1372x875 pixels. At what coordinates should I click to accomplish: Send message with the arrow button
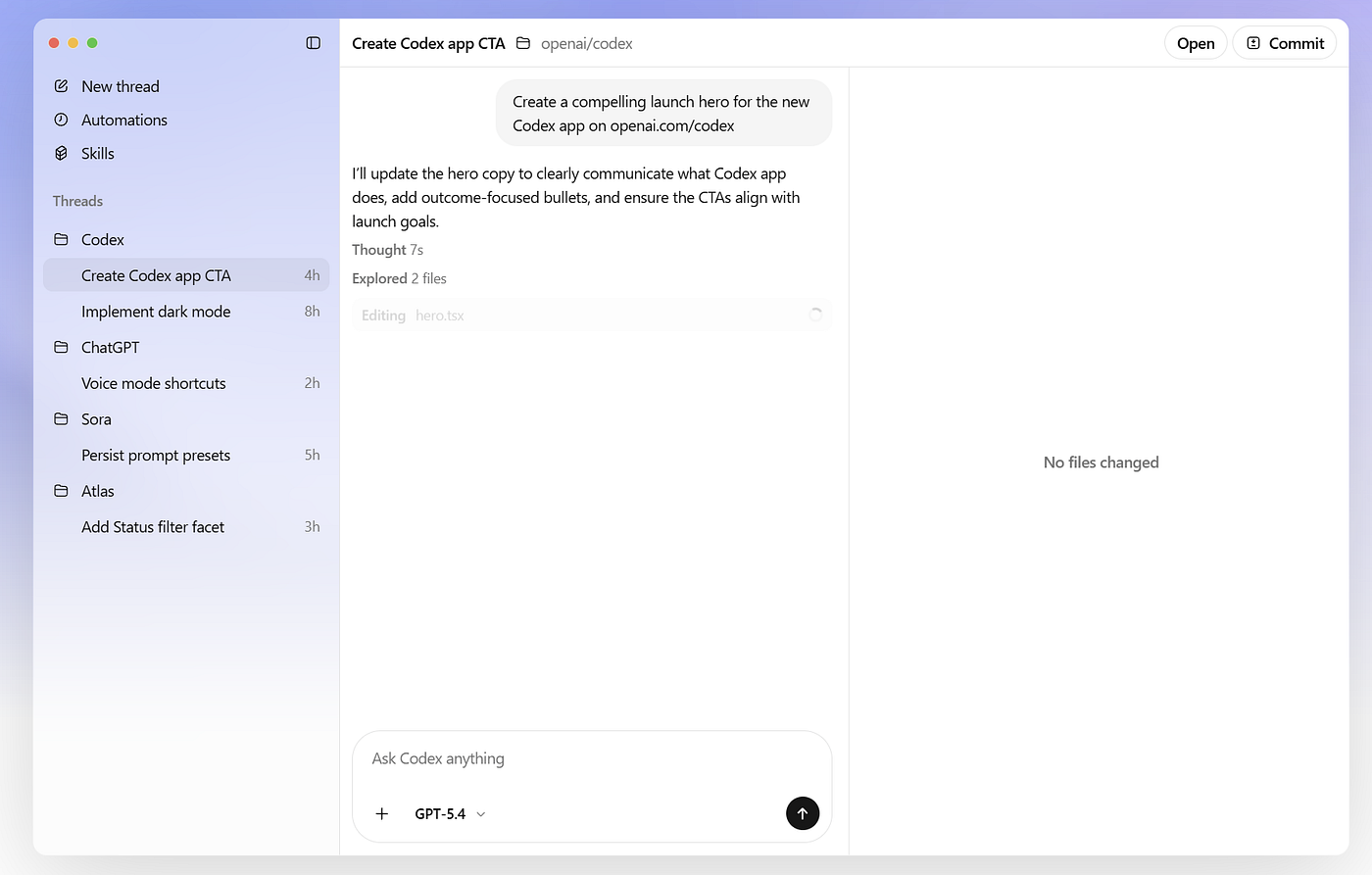(x=803, y=813)
